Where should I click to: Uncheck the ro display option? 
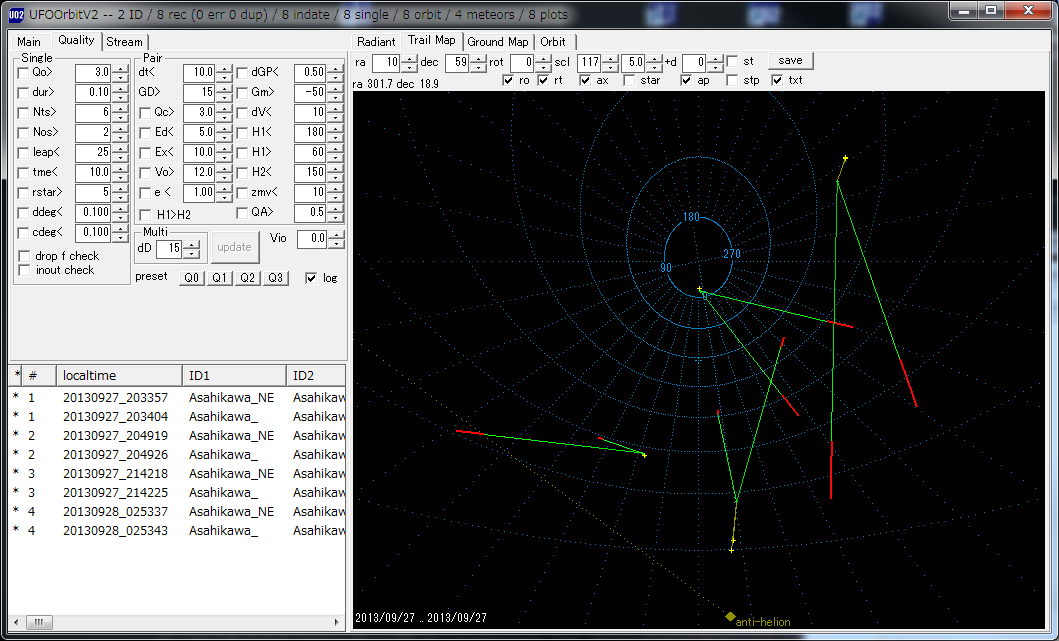508,80
